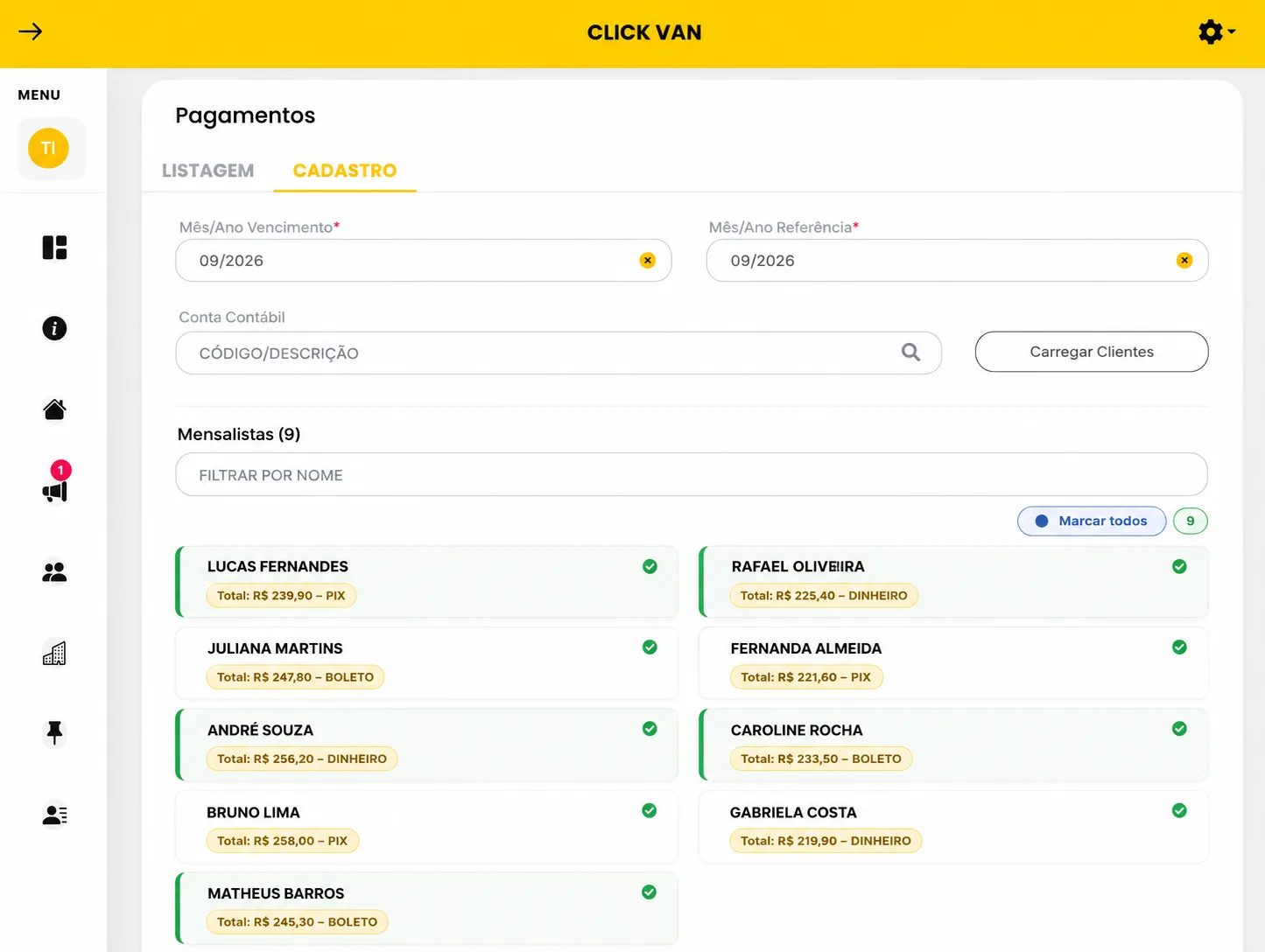Click the Total R$ 245,30 – BOLETO tag
1265x952 pixels.
tap(297, 922)
